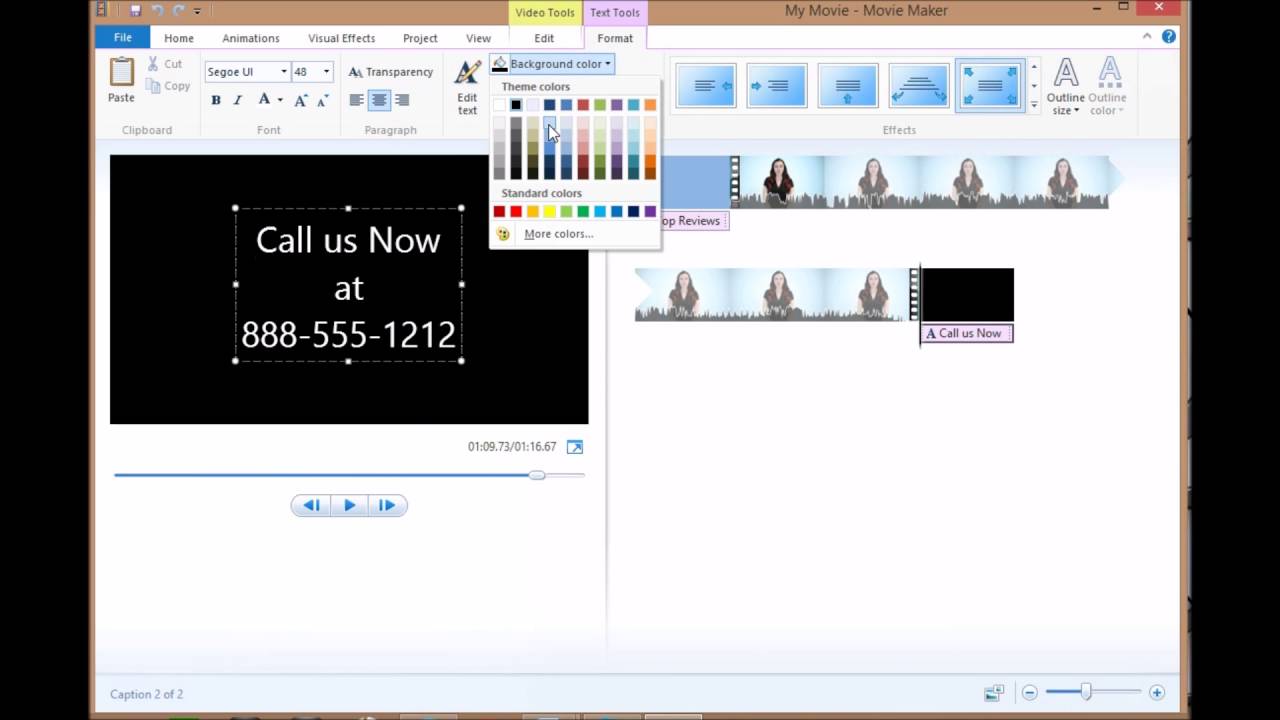Click the Redo arrow in quick access toolbar
This screenshot has width=1280, height=720.
pos(178,11)
